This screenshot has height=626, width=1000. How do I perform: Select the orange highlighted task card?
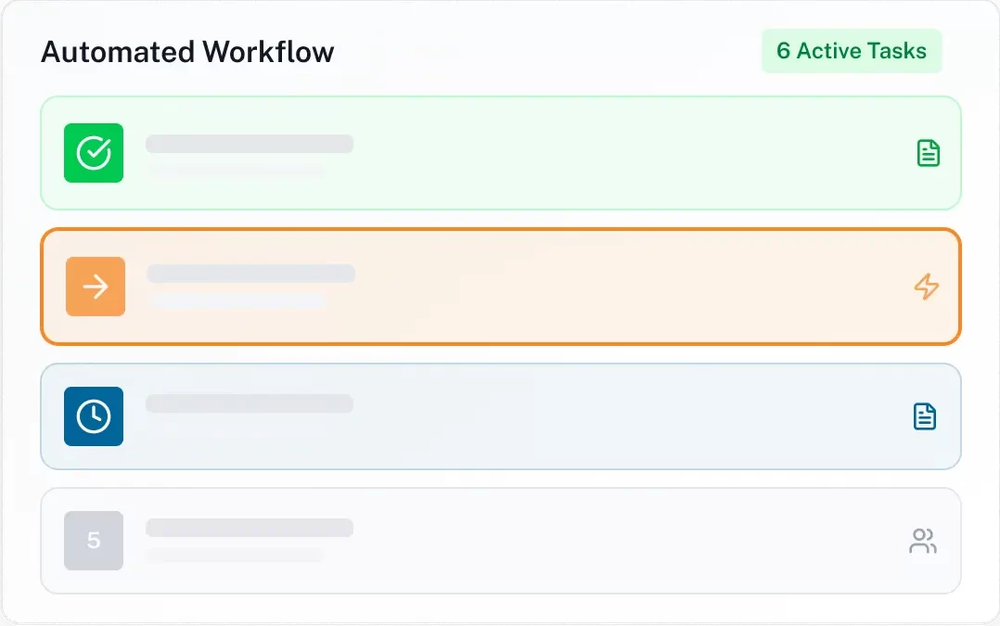(x=600, y=287)
